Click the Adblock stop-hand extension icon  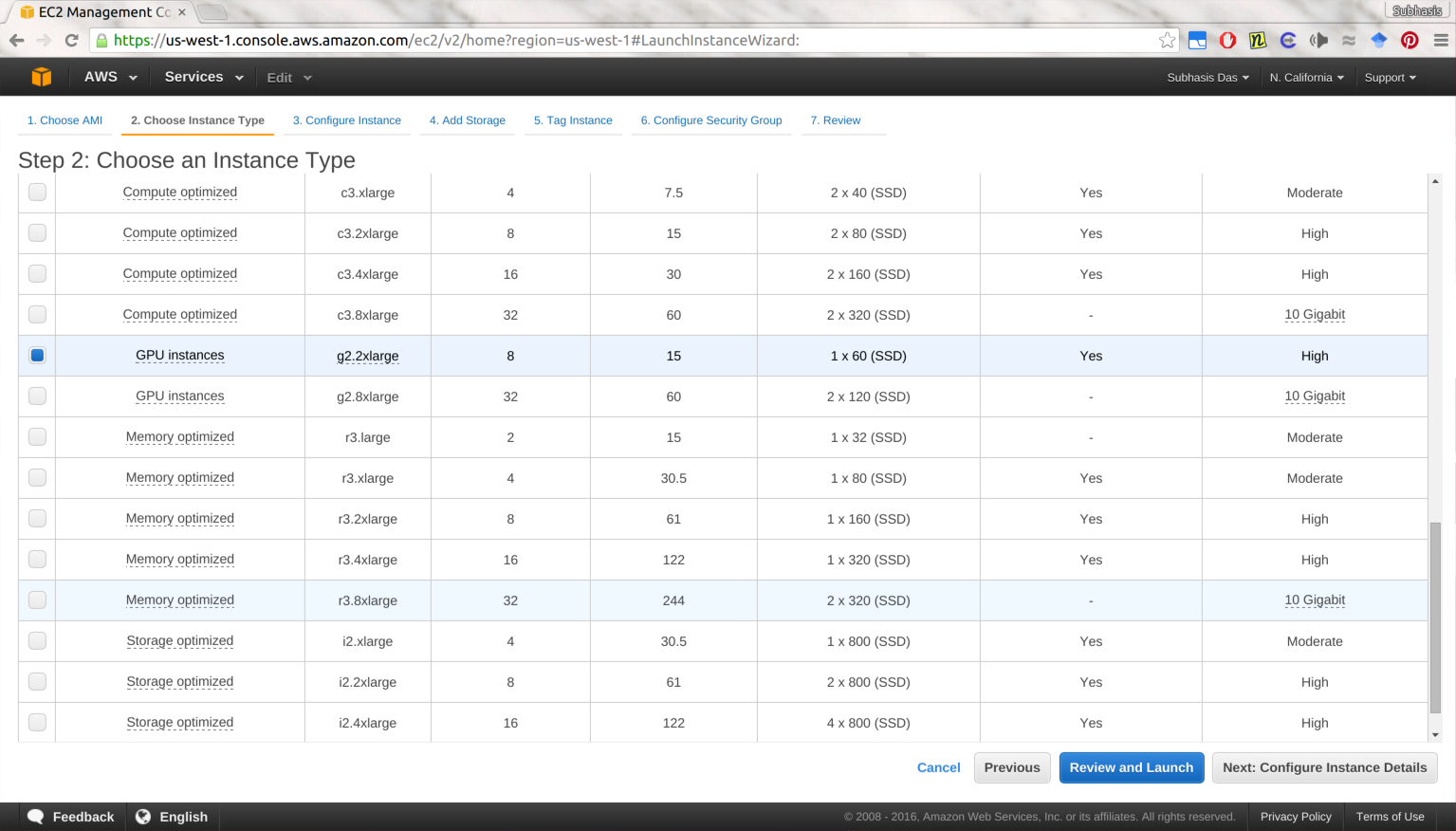tap(1227, 40)
